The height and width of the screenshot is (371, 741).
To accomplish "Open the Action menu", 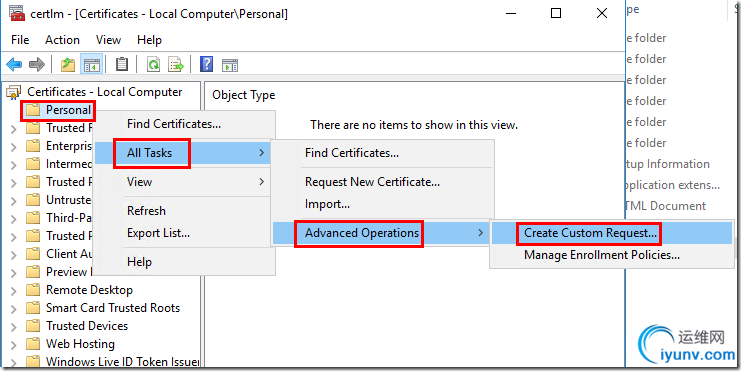I will click(x=62, y=40).
